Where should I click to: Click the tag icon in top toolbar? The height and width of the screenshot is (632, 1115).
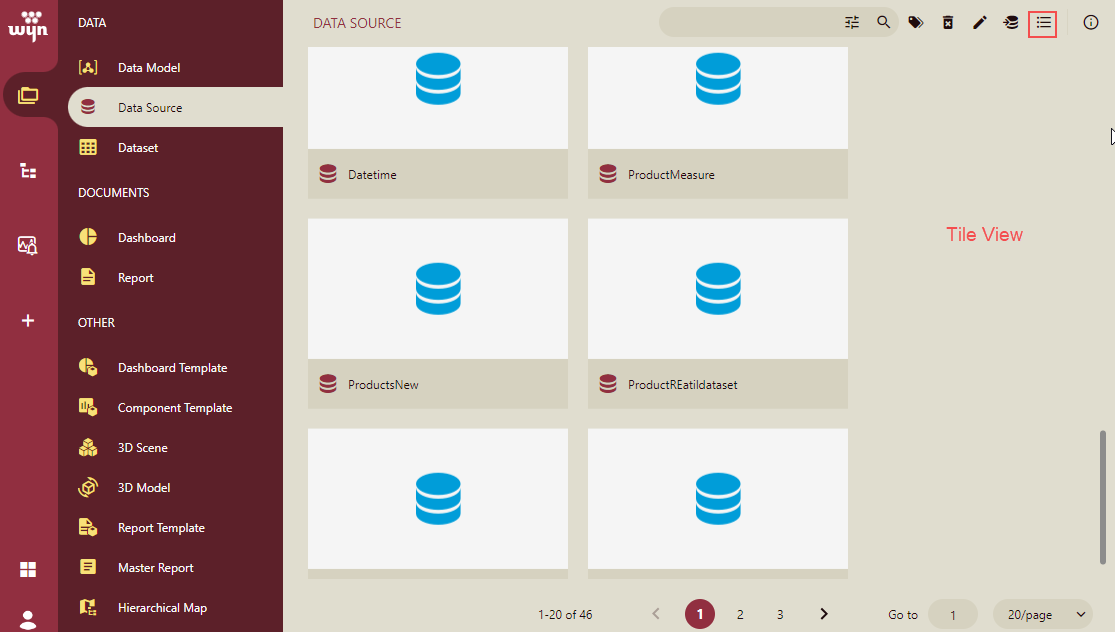point(915,22)
